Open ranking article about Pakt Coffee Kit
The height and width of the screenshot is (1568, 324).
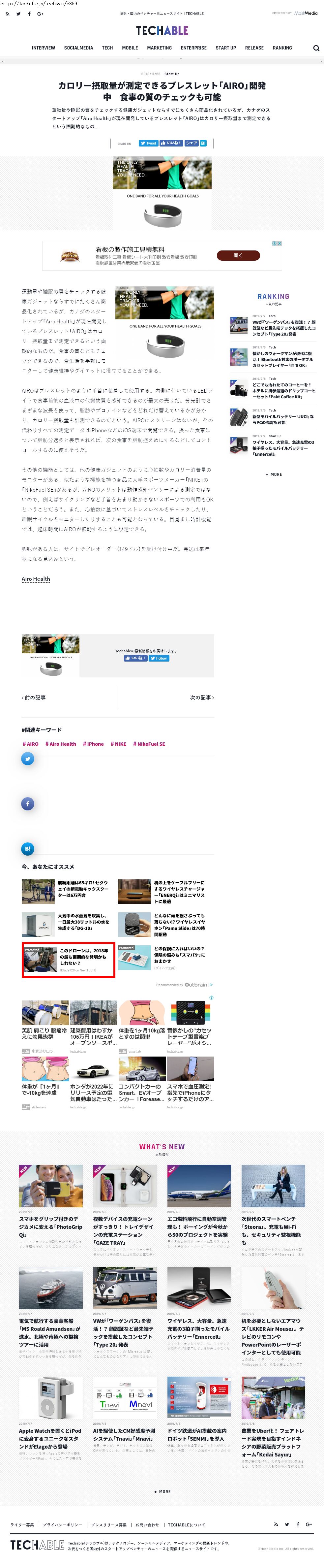284,391
